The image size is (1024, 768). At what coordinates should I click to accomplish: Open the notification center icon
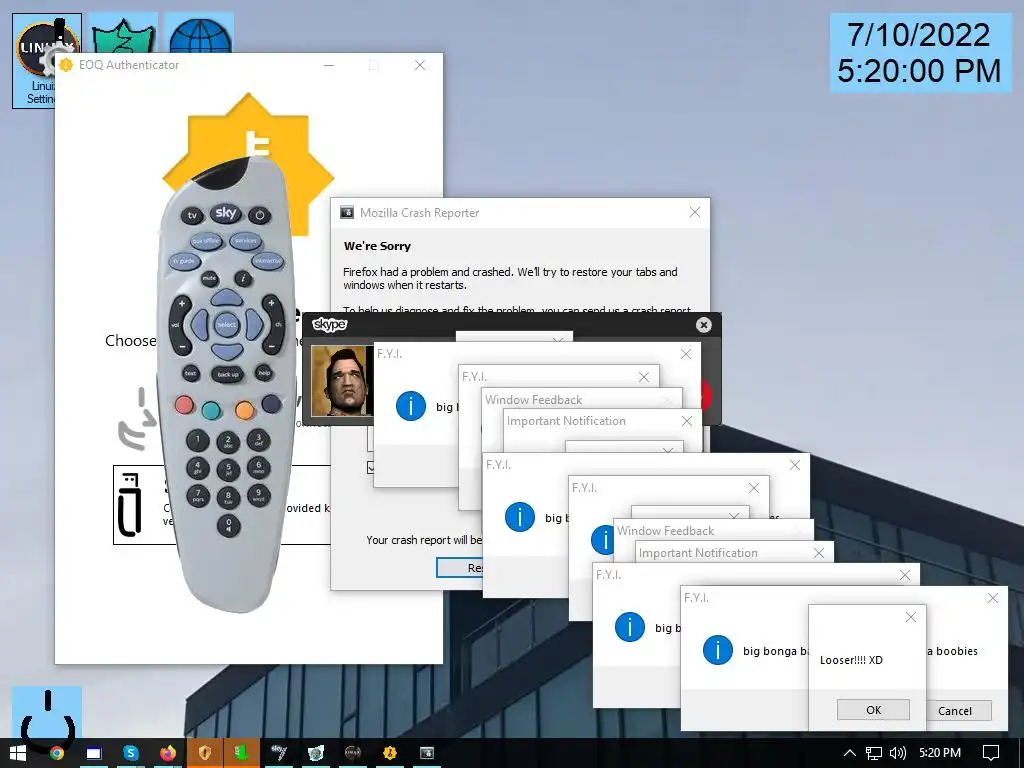click(991, 753)
